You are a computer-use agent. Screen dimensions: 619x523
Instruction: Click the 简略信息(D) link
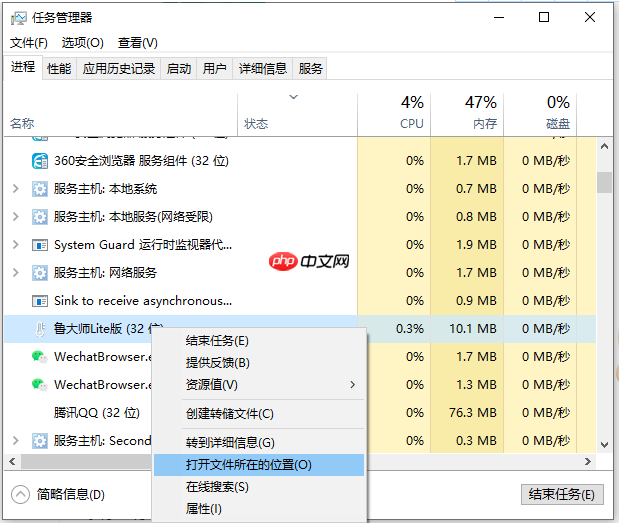71,495
